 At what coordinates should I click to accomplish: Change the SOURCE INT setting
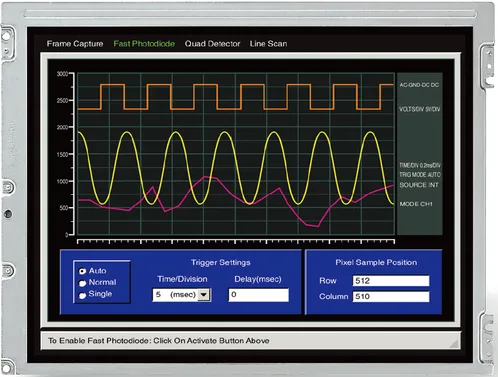click(x=419, y=185)
